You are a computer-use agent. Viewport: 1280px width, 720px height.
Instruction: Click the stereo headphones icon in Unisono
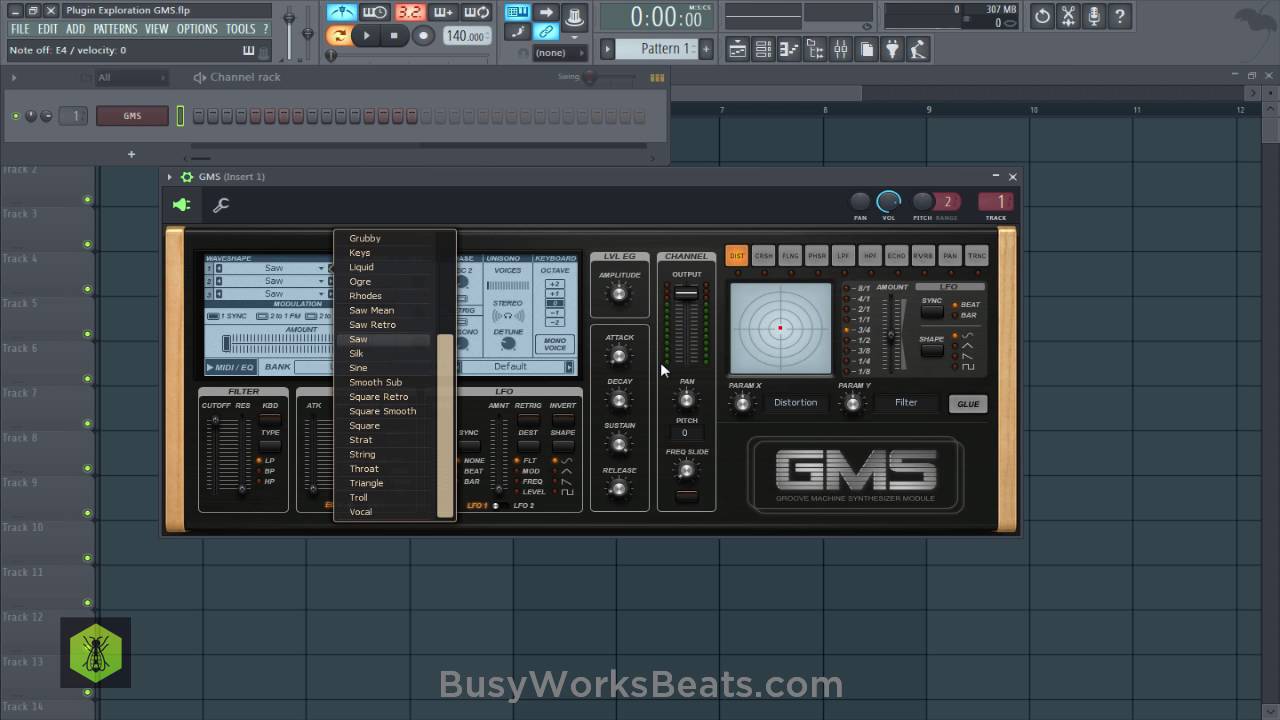508,317
